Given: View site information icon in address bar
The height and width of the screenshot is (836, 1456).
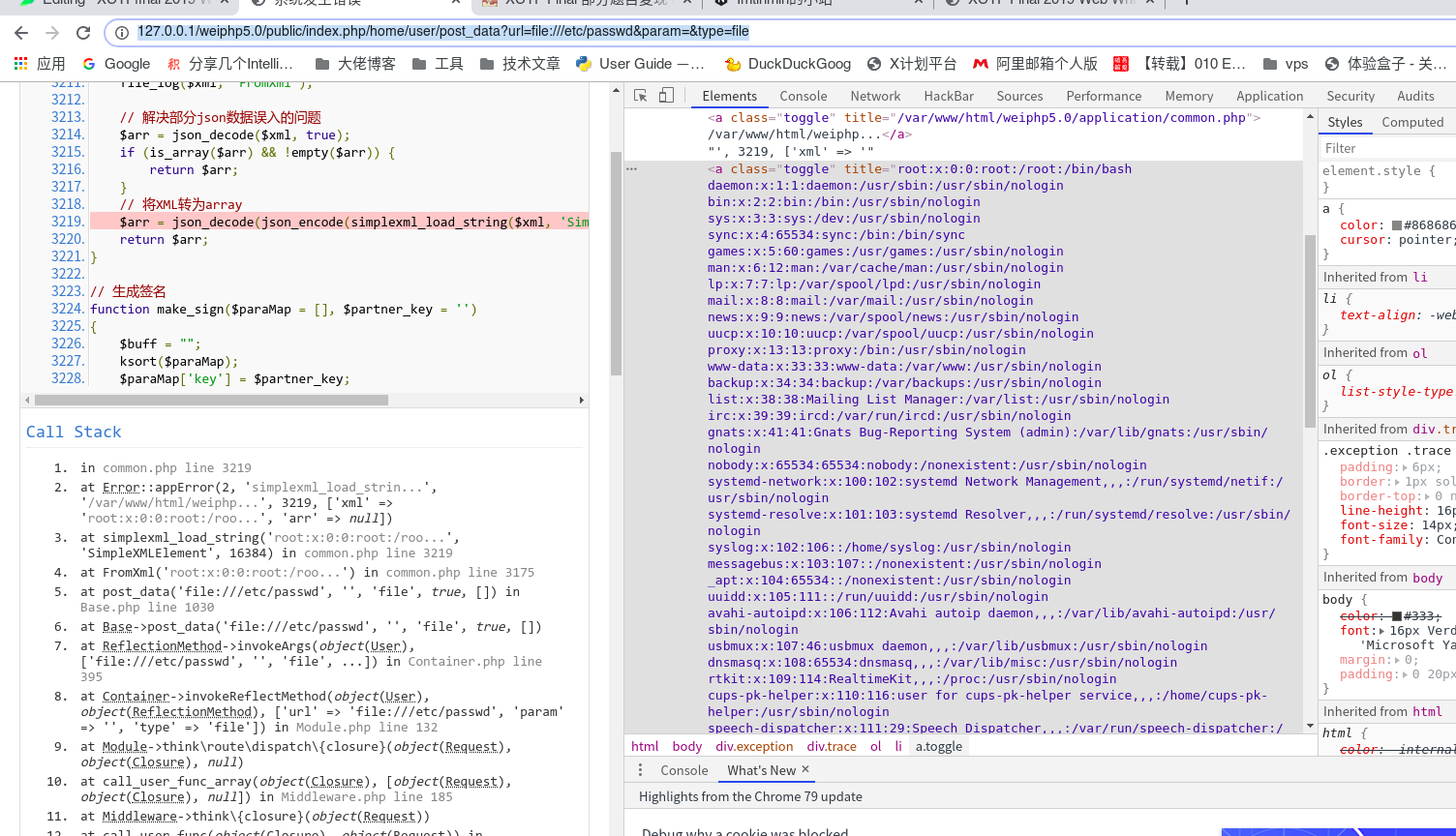Looking at the screenshot, I should (122, 32).
